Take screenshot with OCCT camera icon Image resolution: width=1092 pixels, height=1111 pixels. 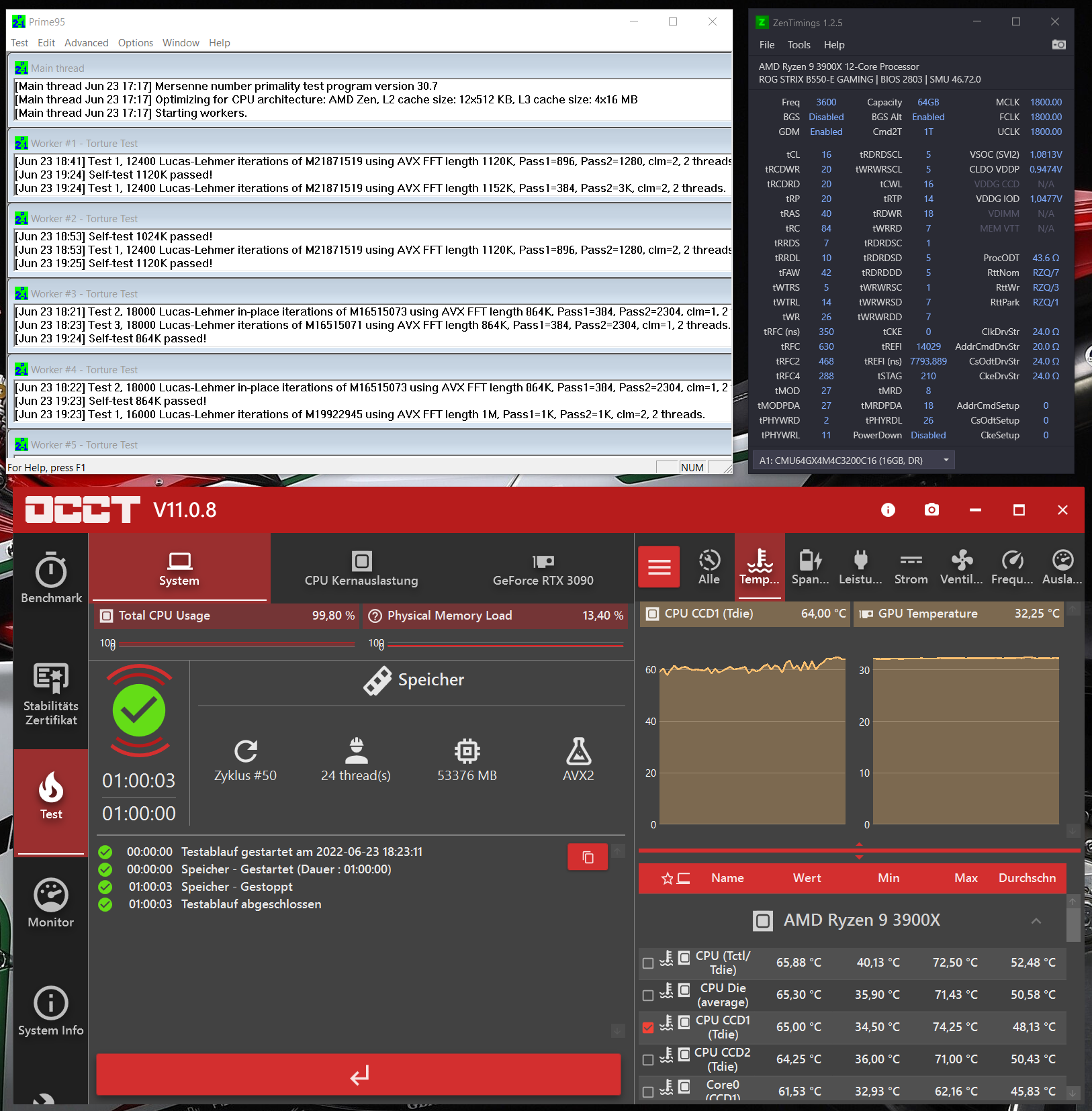pos(931,510)
